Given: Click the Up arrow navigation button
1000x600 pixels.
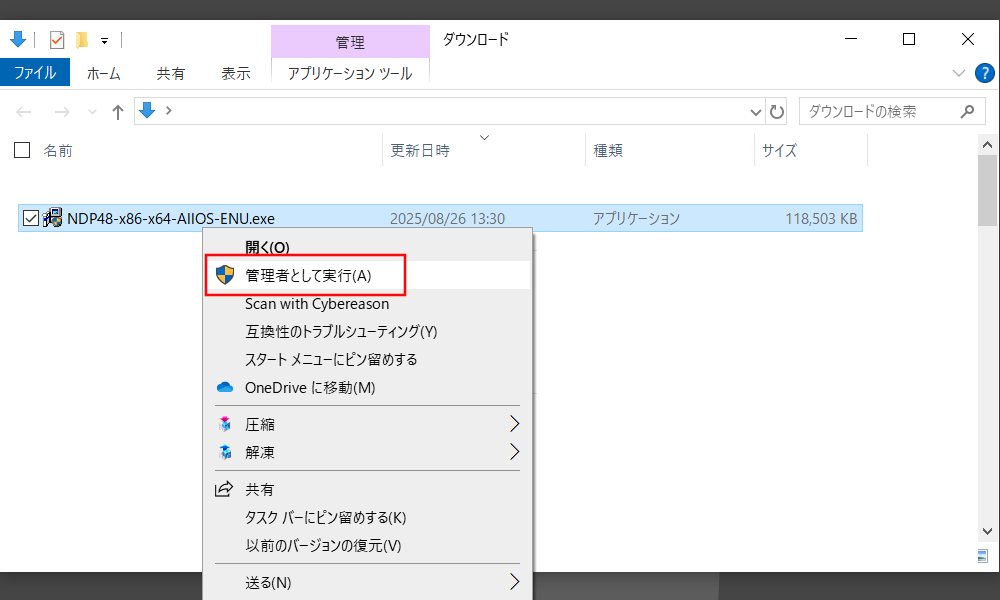Looking at the screenshot, I should pos(118,112).
